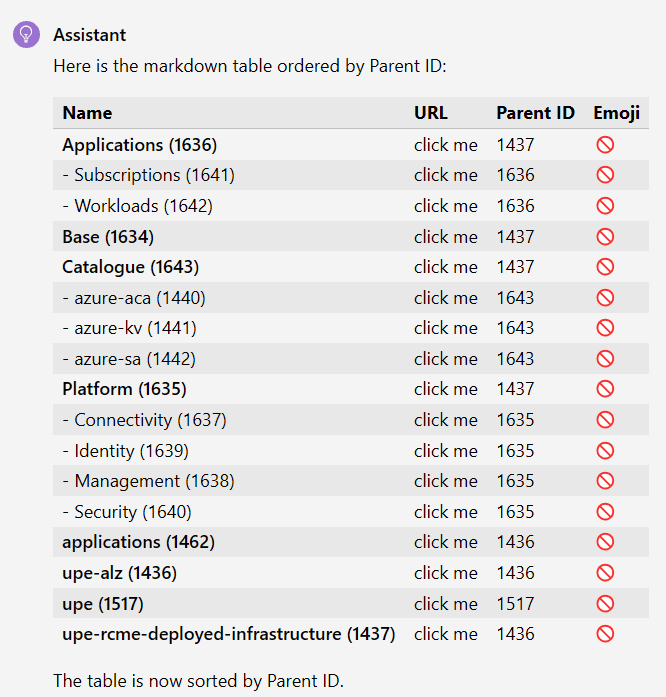Click the Emoji column header
Viewport: 666px width, 697px height.
(x=617, y=113)
